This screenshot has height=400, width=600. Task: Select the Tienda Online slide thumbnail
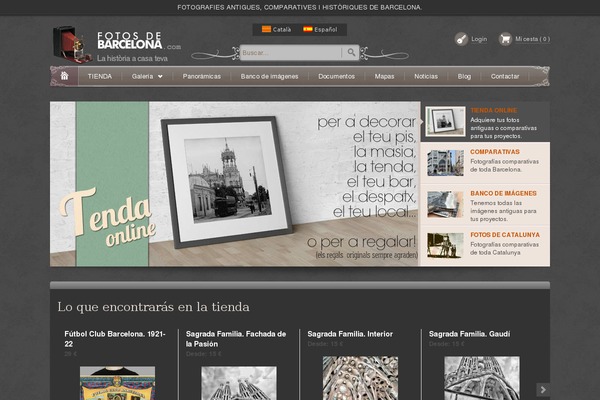[445, 122]
